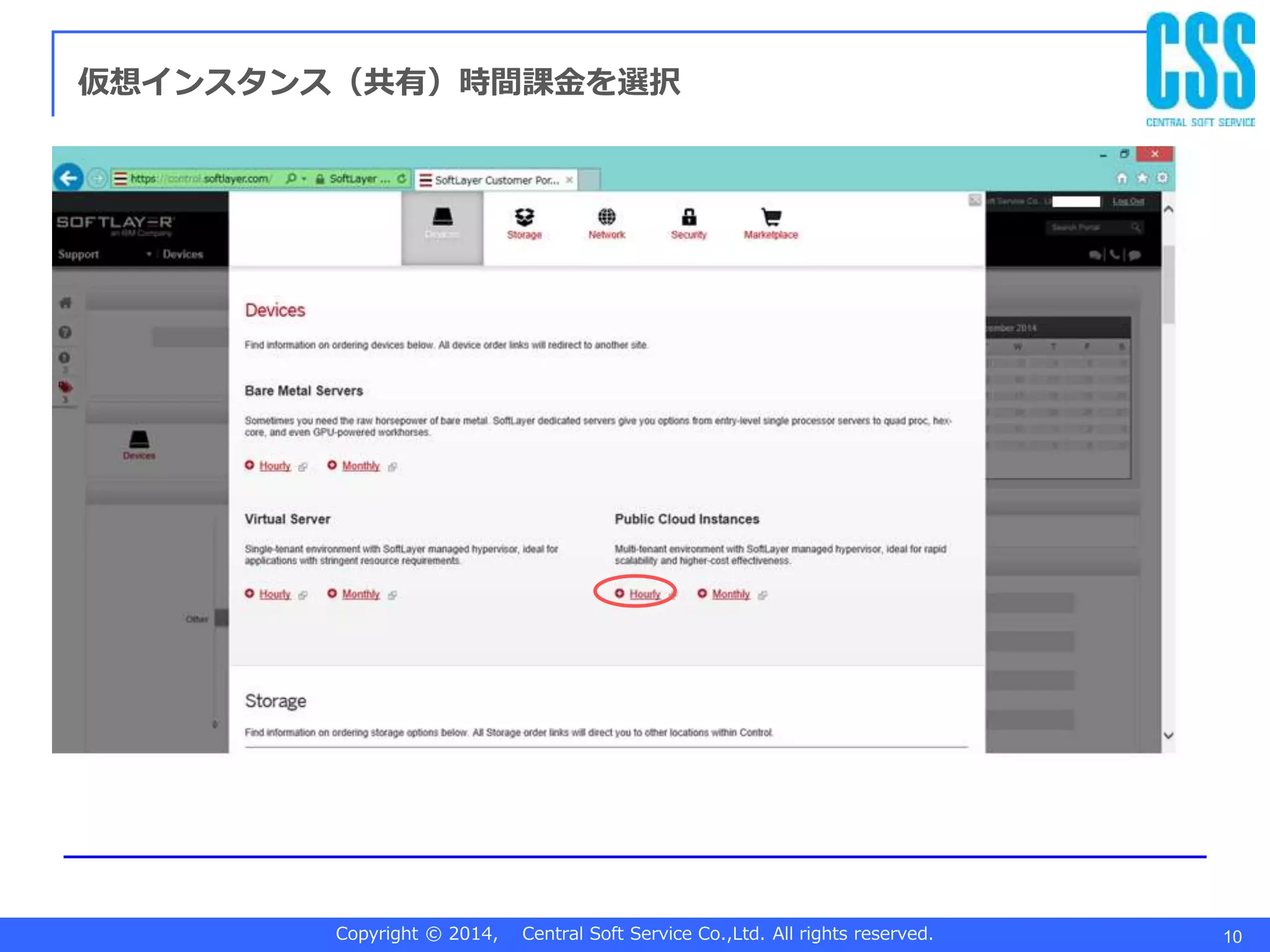
Task: Click the Public Cloud Instances heading
Action: (x=686, y=519)
